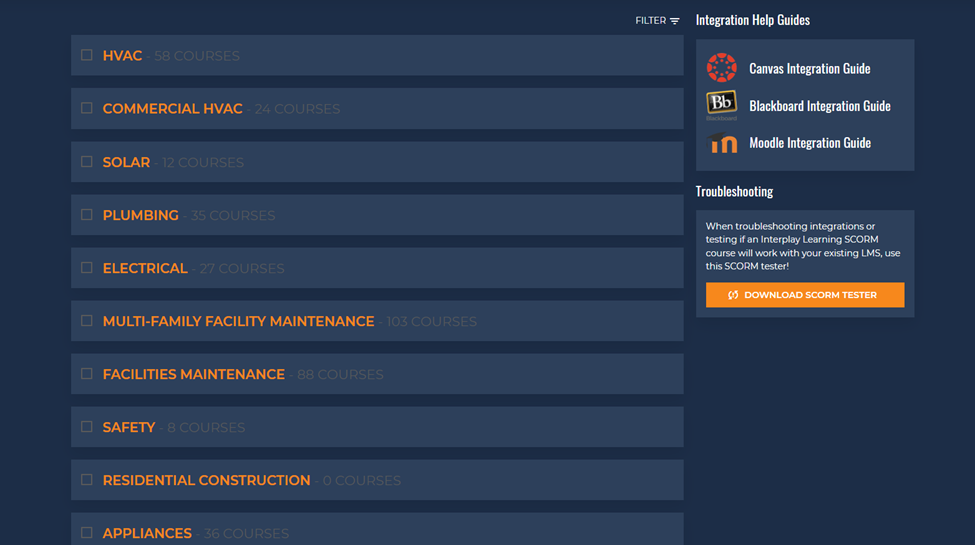Image resolution: width=975 pixels, height=545 pixels.
Task: Open the Moodle Integration Guide link
Action: coord(810,142)
